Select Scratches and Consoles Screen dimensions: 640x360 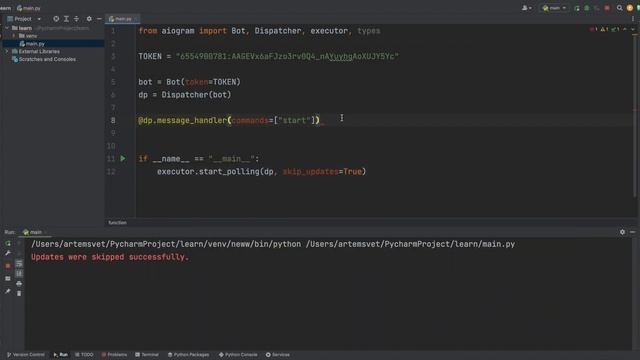[x=47, y=59]
